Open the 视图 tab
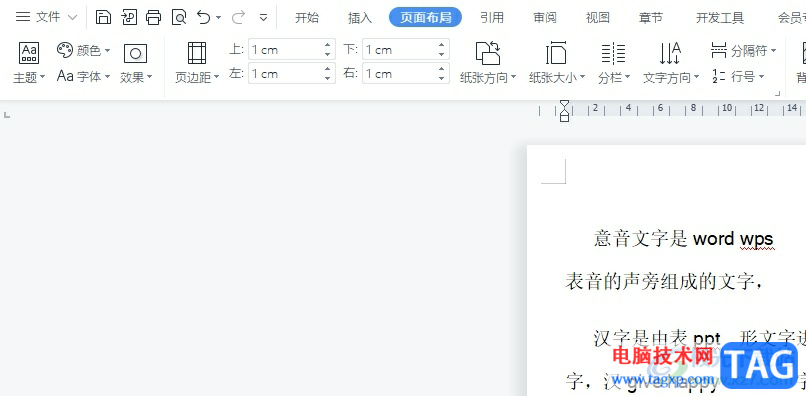 coord(598,18)
